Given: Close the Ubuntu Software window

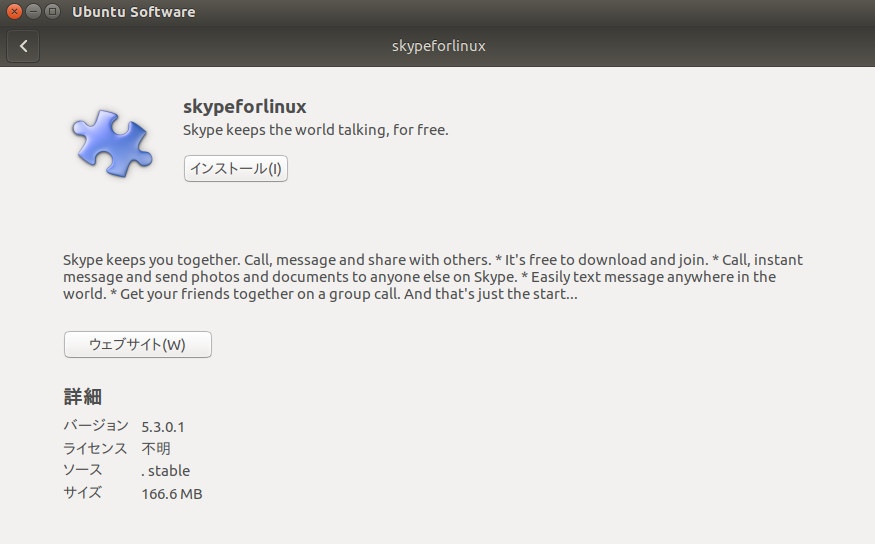Looking at the screenshot, I should coord(15,11).
